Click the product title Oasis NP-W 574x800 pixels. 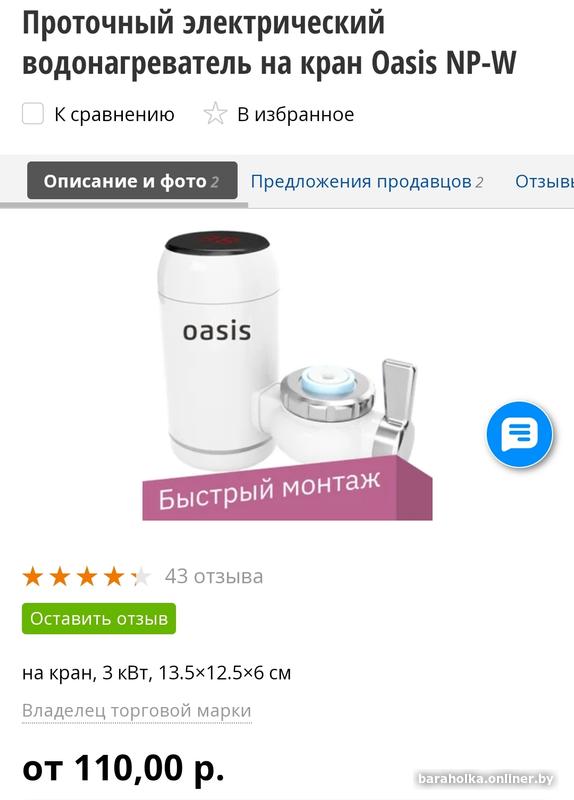269,42
